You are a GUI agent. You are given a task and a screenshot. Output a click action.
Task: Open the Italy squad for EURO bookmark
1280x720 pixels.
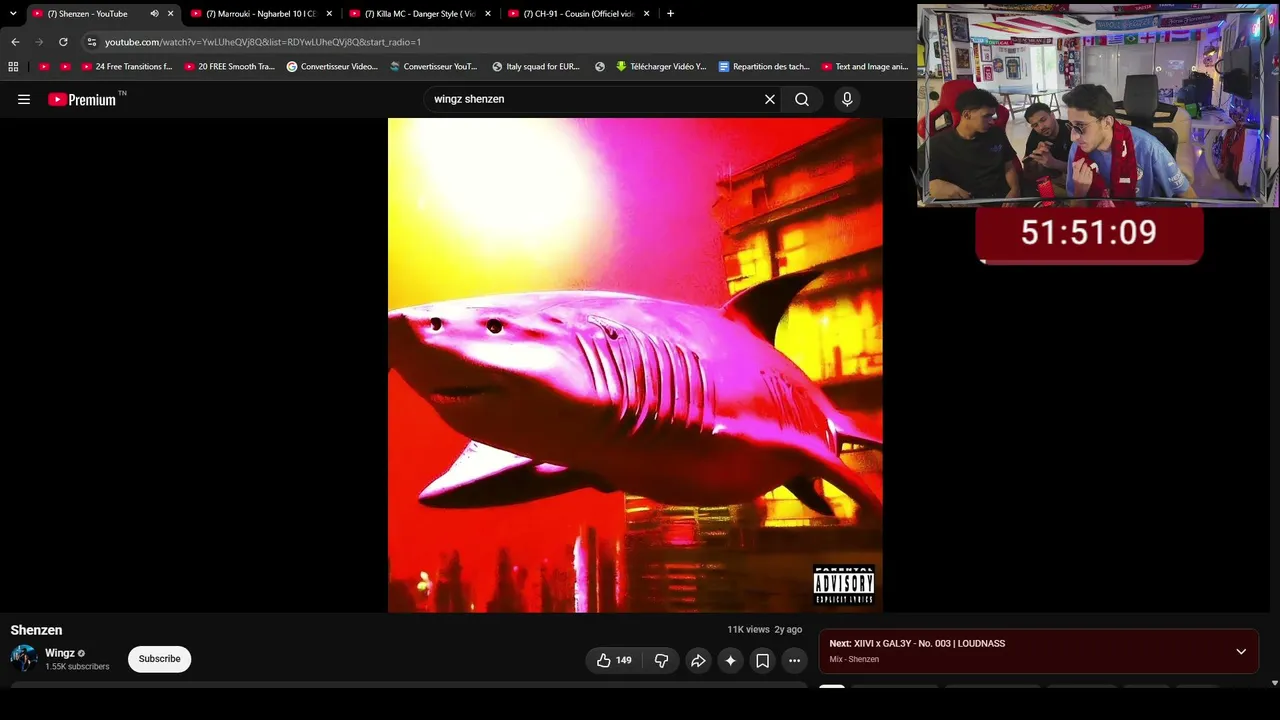(x=536, y=67)
